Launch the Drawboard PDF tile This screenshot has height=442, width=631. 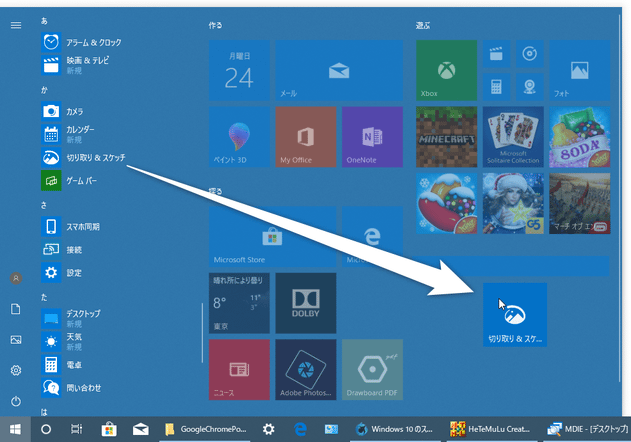coord(372,370)
